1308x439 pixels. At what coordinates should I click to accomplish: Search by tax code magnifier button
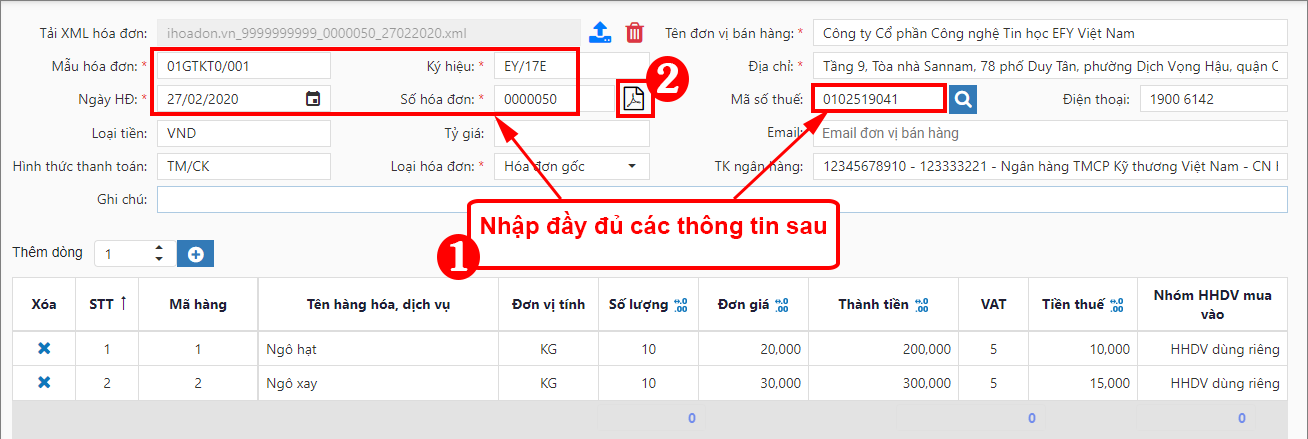(x=963, y=99)
